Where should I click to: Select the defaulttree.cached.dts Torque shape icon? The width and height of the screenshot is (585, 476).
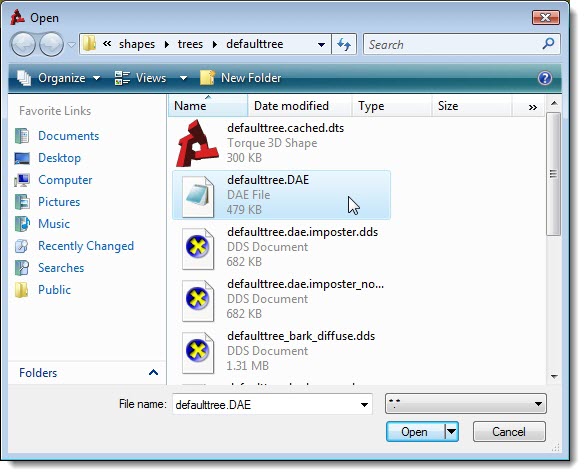point(197,143)
